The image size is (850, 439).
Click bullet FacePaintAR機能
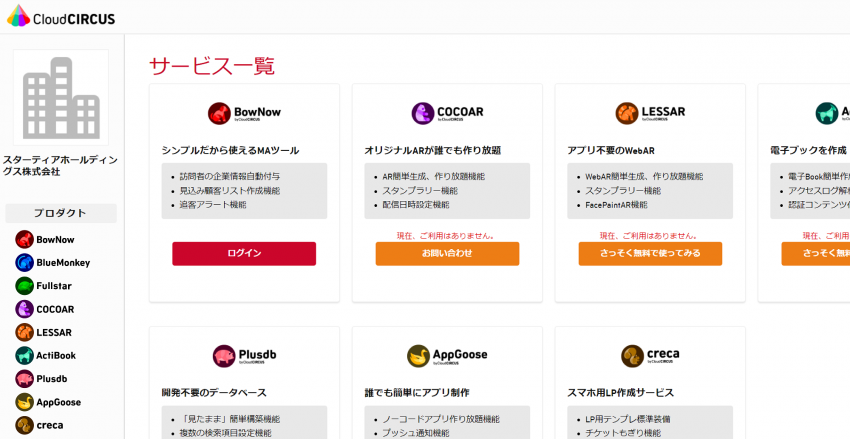(x=616, y=205)
